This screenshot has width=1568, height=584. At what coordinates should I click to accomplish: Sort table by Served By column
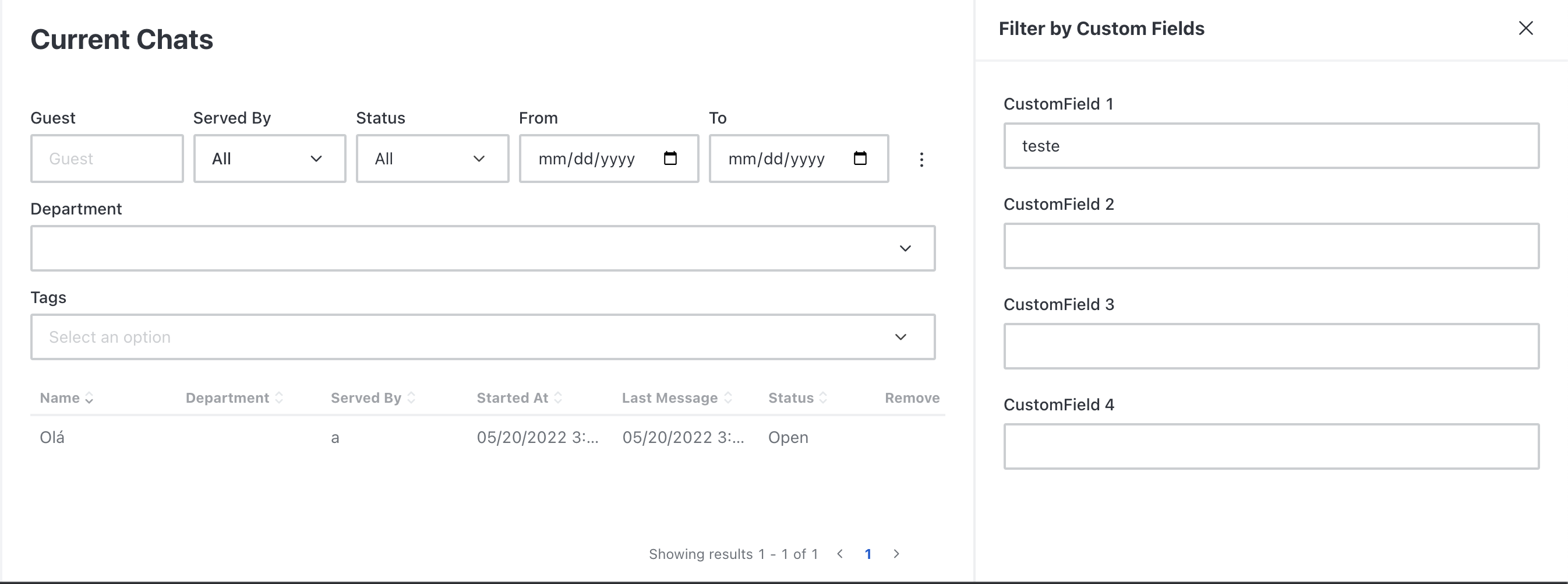(373, 397)
